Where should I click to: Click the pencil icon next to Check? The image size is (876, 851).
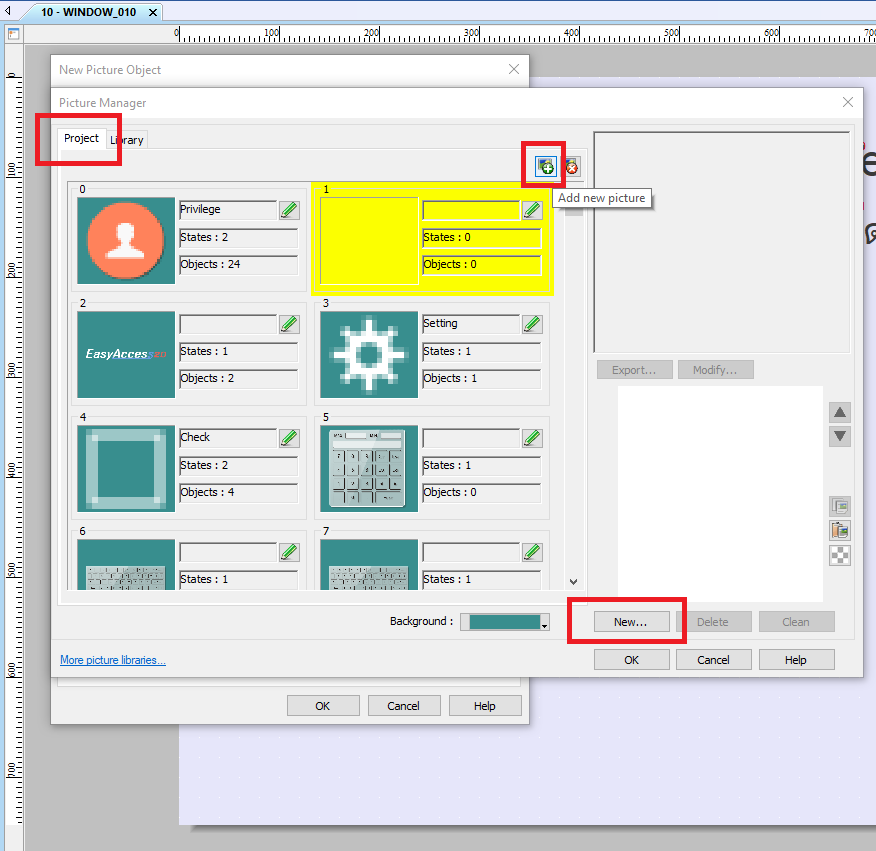(x=289, y=437)
